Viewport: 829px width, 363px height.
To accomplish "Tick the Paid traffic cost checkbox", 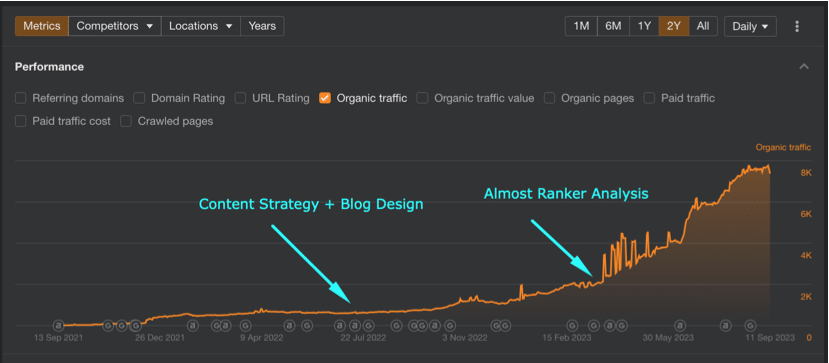I will 21,122.
